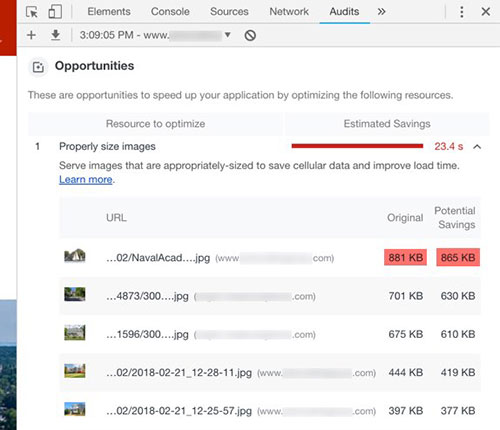Click the 23.4 s estimated savings value

(449, 146)
